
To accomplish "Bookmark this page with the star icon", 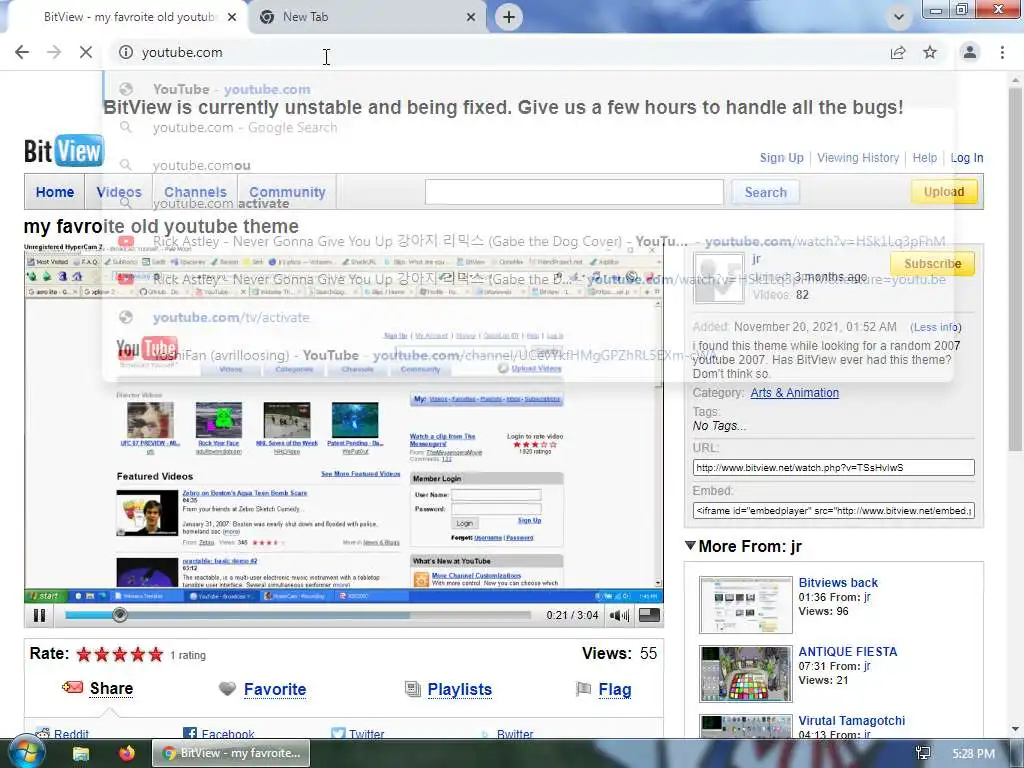I will (x=930, y=52).
